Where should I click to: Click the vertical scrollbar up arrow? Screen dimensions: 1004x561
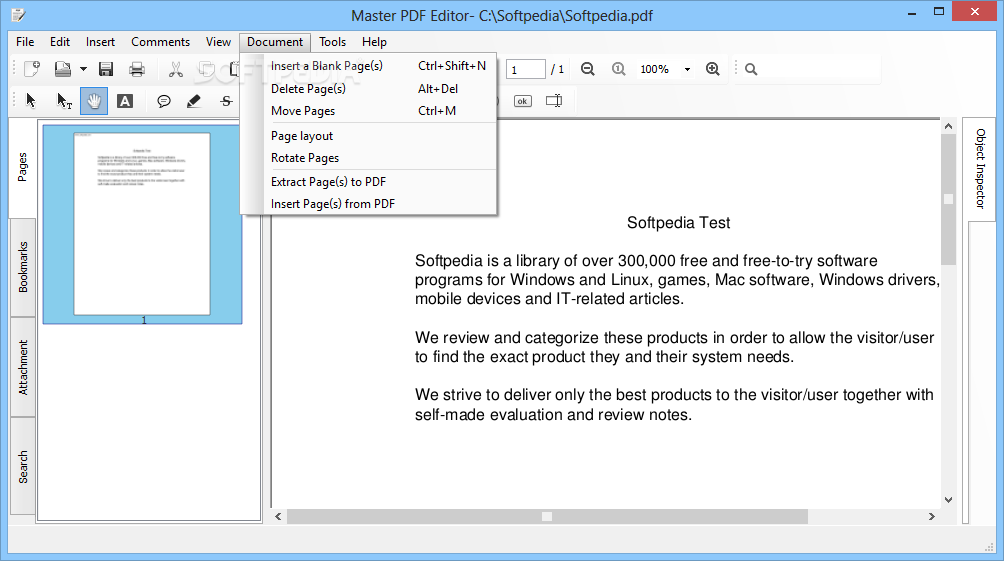pyautogui.click(x=948, y=126)
